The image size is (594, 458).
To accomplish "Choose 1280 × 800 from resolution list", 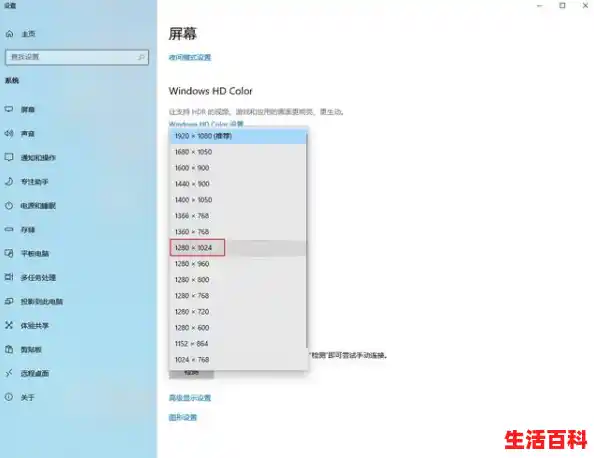I will 238,280.
